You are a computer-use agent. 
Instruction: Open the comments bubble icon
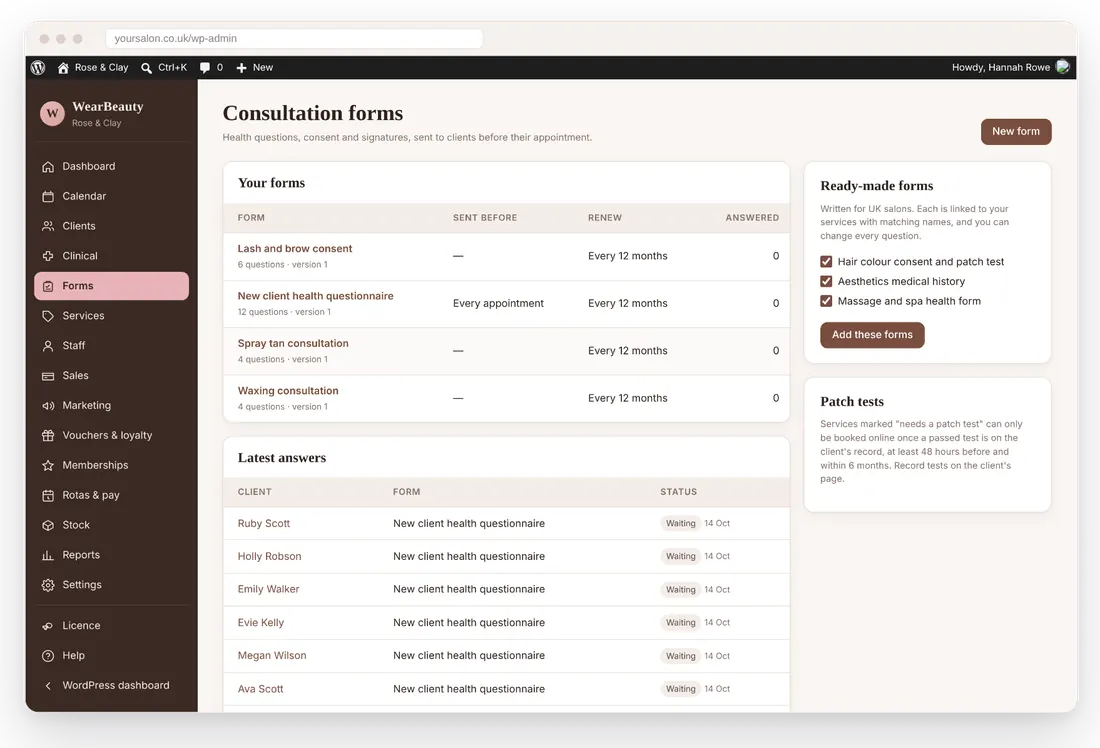(205, 67)
